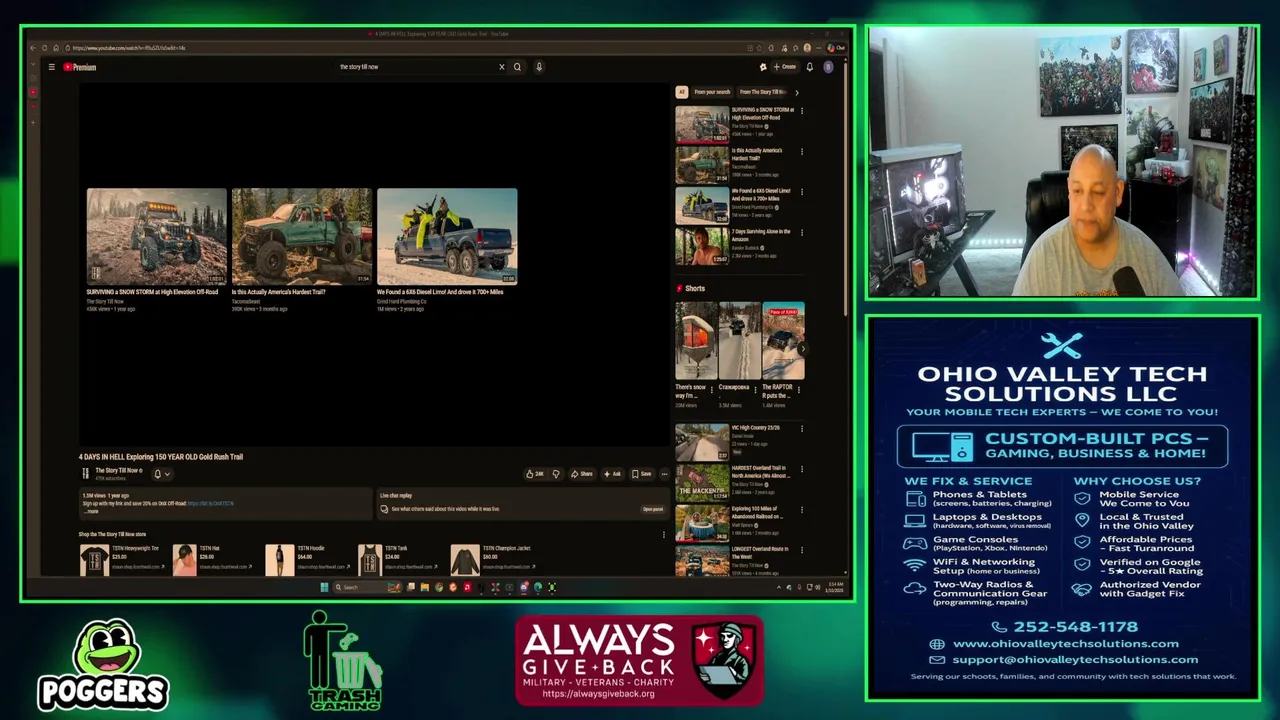This screenshot has height=720, width=1280.
Task: Open the 'TSTN Heavyweight Tee' merch item
Action: coord(121,558)
